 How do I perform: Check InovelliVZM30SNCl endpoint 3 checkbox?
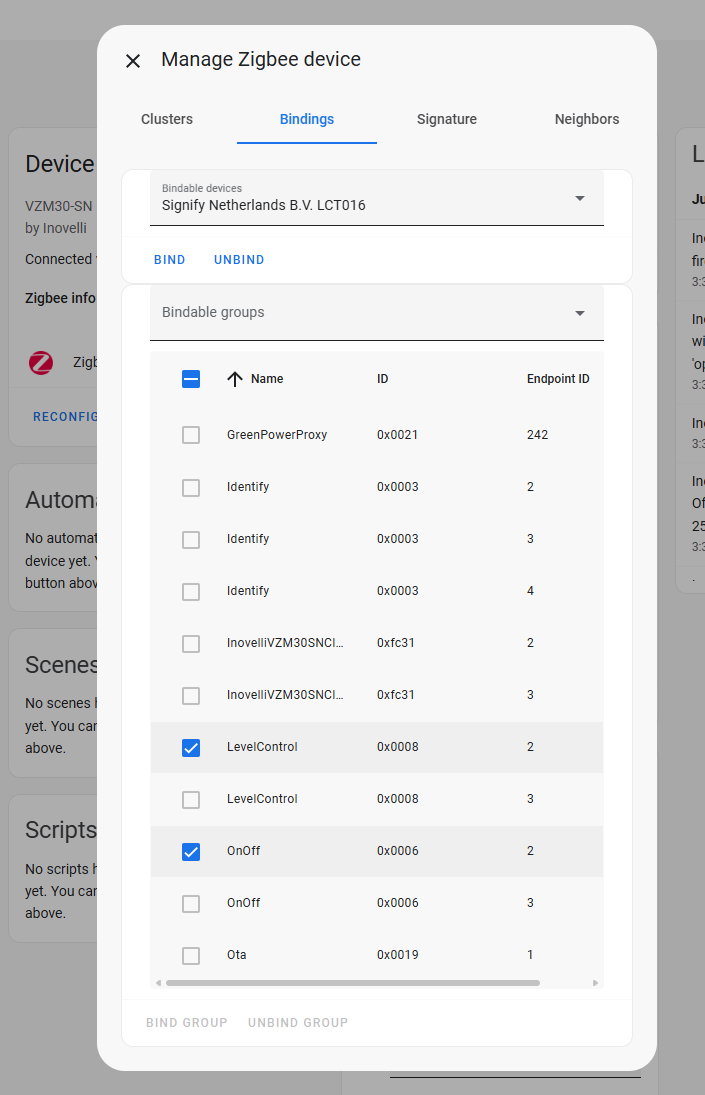click(x=191, y=696)
